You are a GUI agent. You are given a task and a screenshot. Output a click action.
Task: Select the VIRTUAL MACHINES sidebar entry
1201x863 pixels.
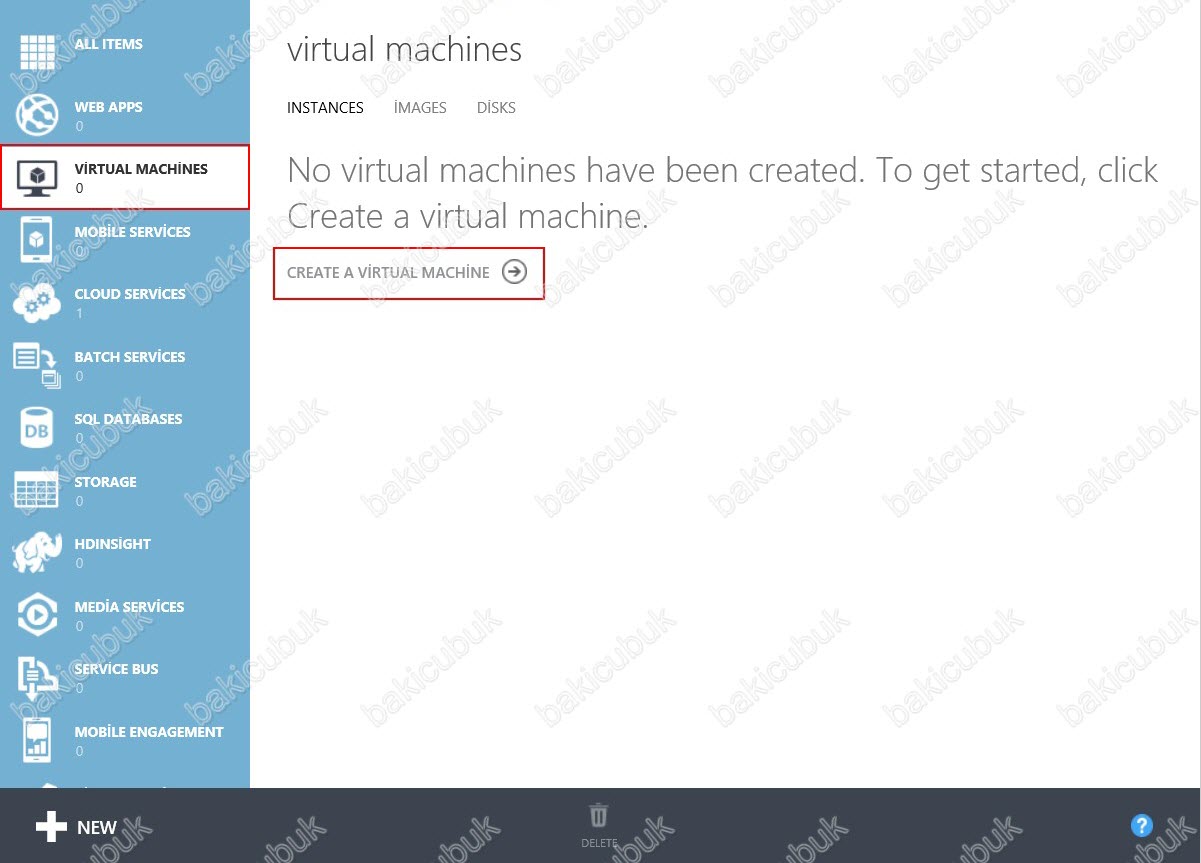tap(125, 177)
